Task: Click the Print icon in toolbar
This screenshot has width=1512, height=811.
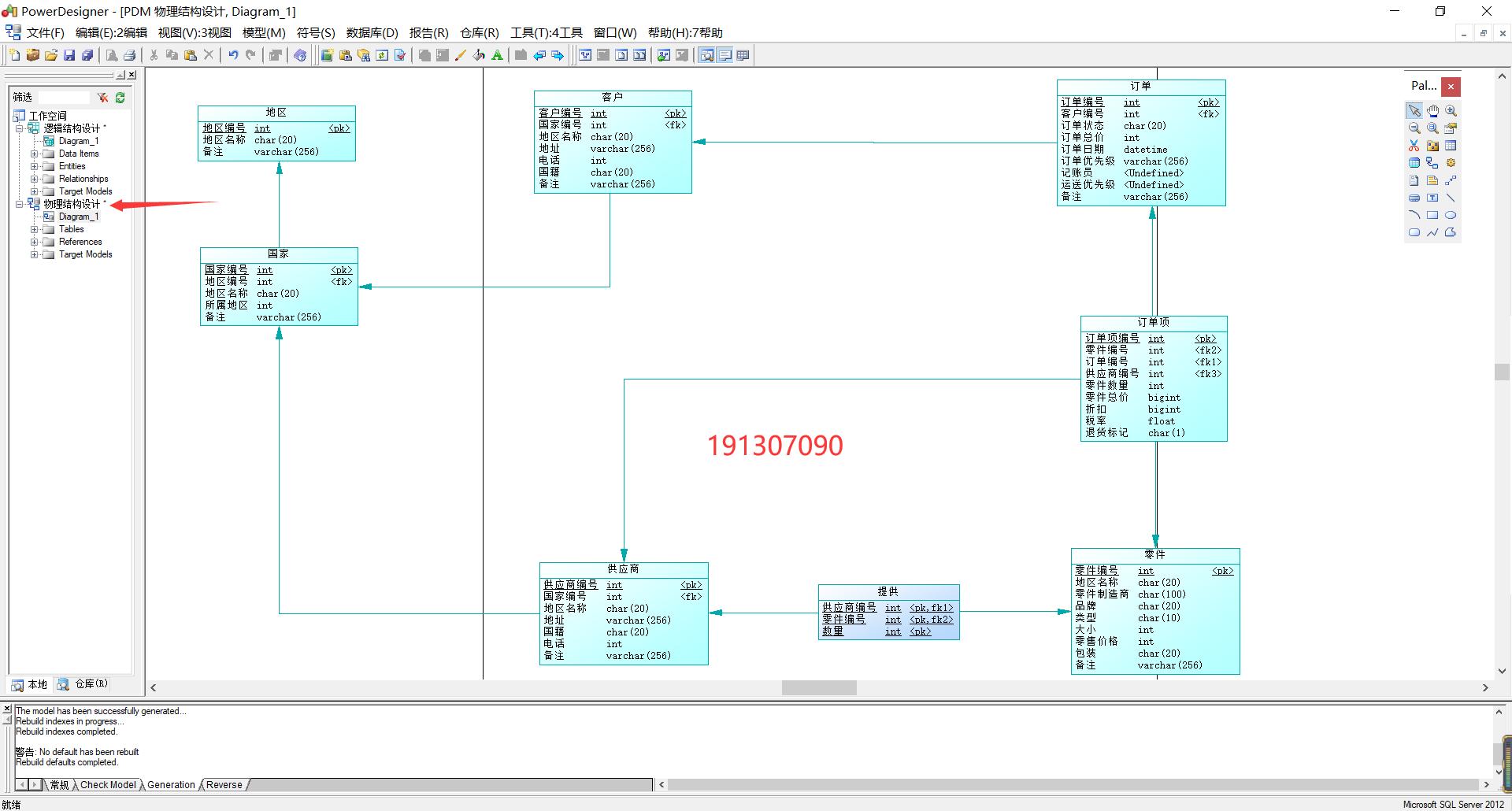Action: point(130,55)
